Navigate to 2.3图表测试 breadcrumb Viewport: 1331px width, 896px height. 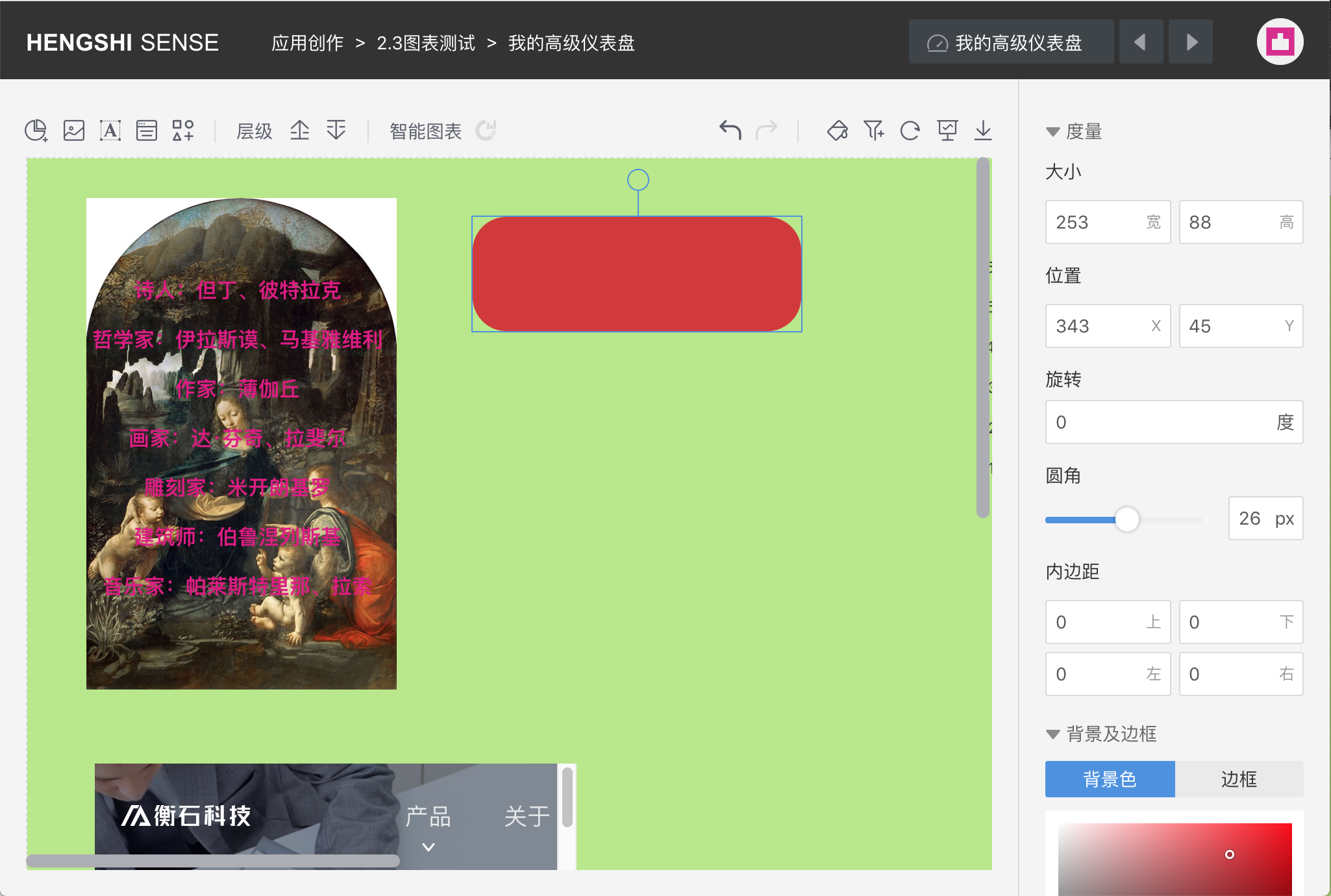(x=426, y=43)
